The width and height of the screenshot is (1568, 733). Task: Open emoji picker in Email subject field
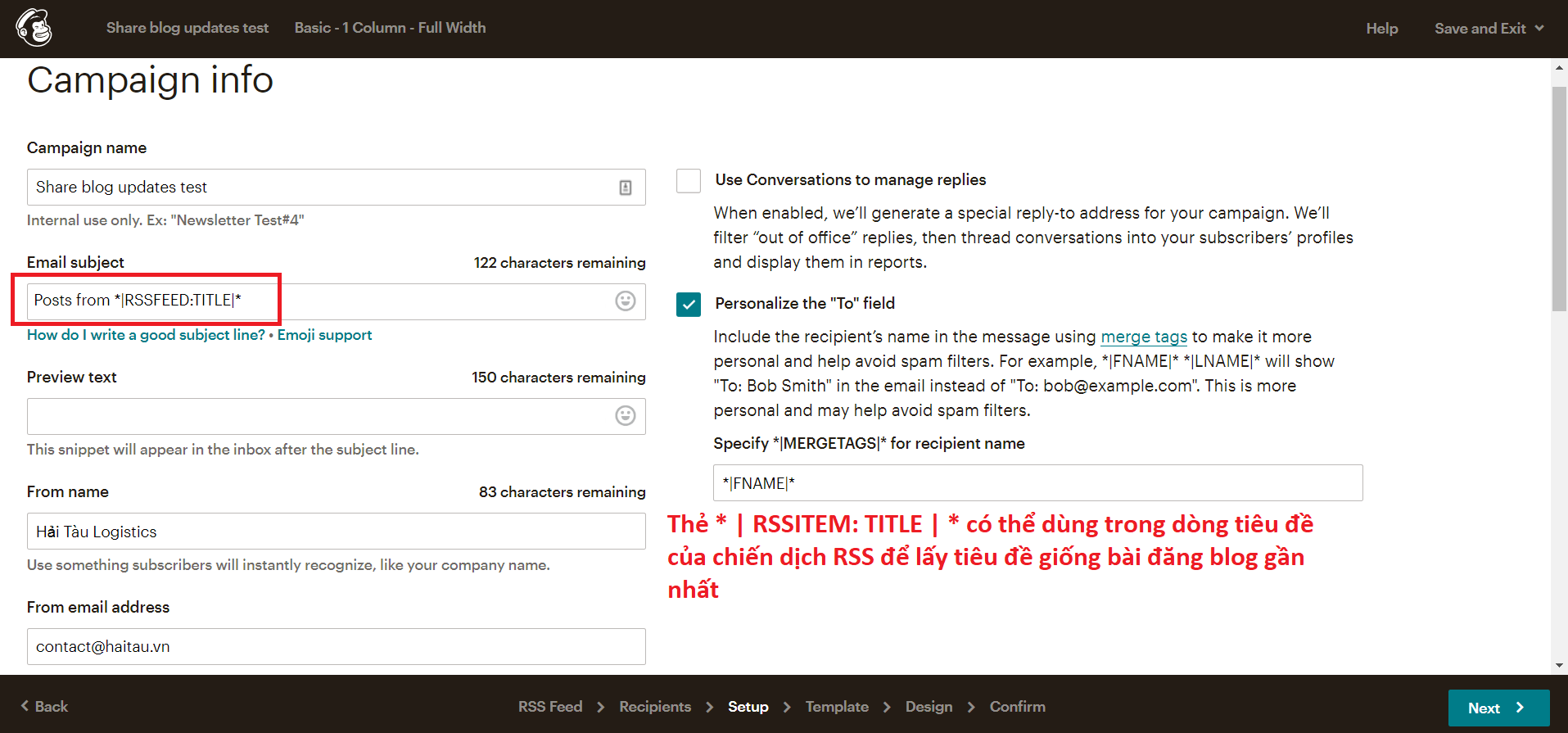[625, 301]
